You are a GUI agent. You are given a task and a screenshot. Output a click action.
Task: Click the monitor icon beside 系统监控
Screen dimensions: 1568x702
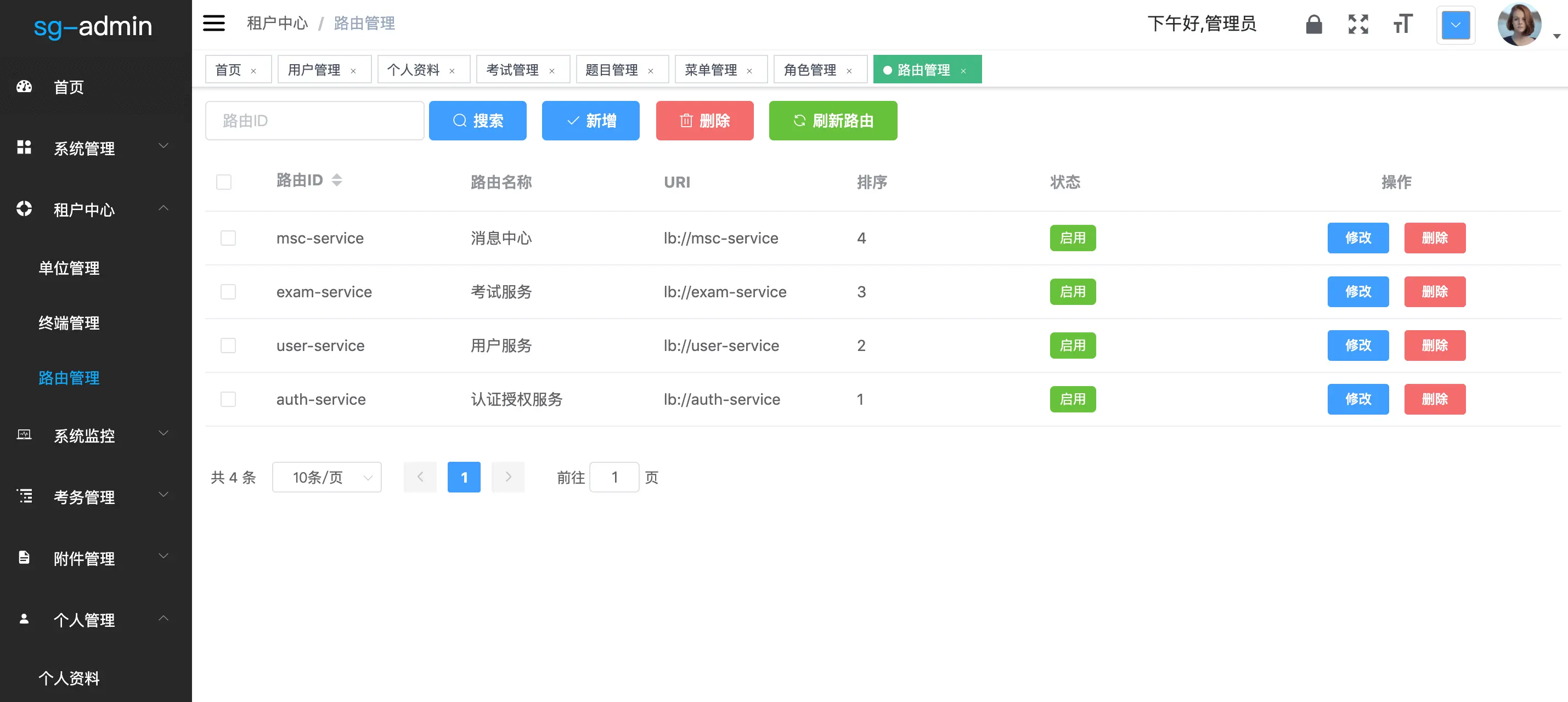pos(24,435)
